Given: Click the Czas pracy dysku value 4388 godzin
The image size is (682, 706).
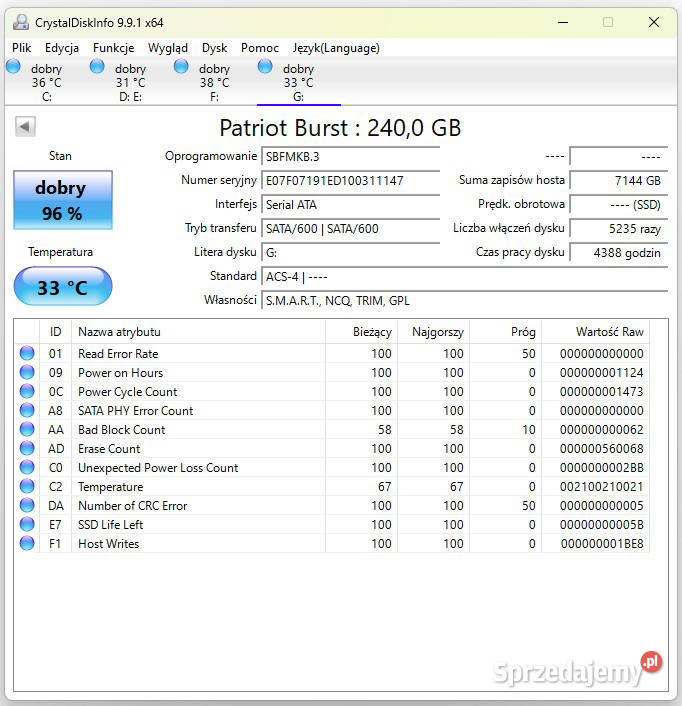Looking at the screenshot, I should [x=619, y=252].
